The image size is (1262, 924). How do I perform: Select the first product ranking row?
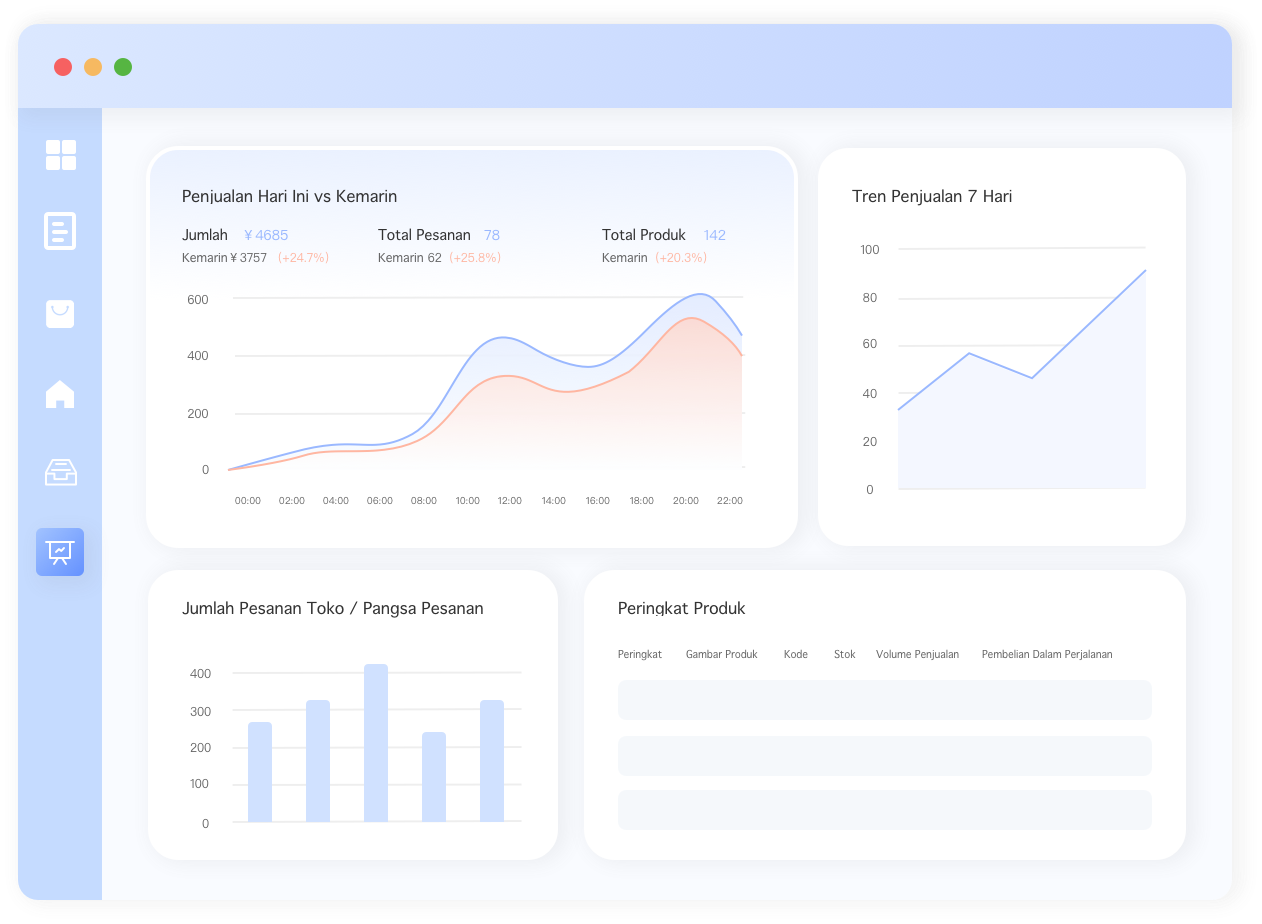[x=885, y=700]
